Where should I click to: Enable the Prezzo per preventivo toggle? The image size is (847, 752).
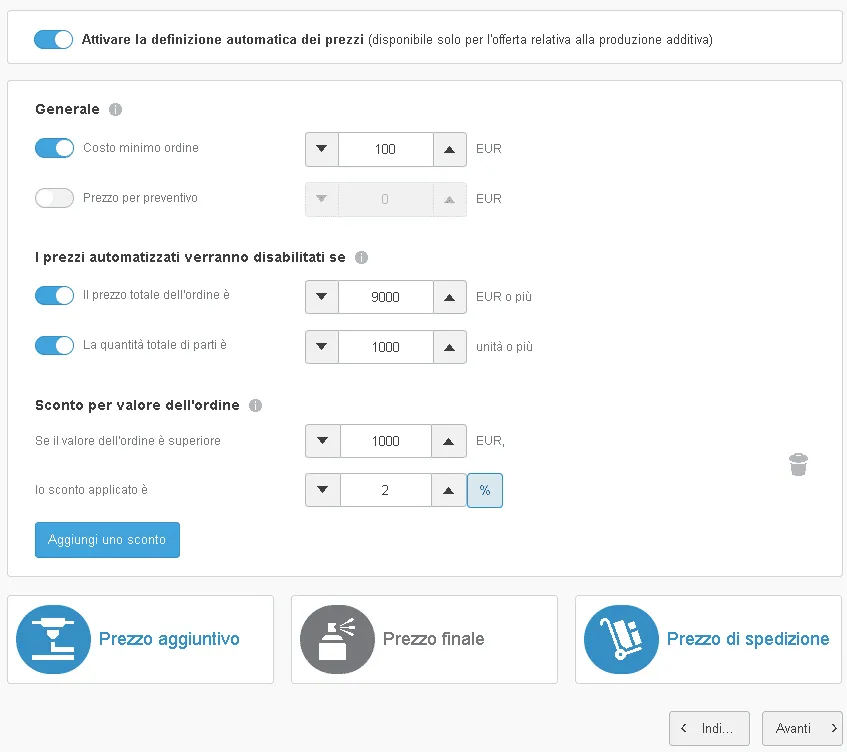[55, 198]
